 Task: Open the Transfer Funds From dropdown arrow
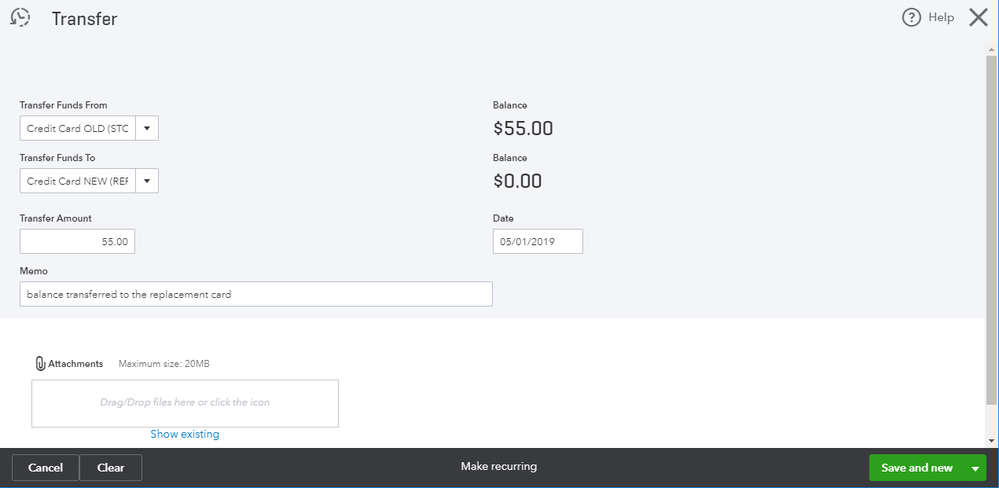click(x=147, y=128)
